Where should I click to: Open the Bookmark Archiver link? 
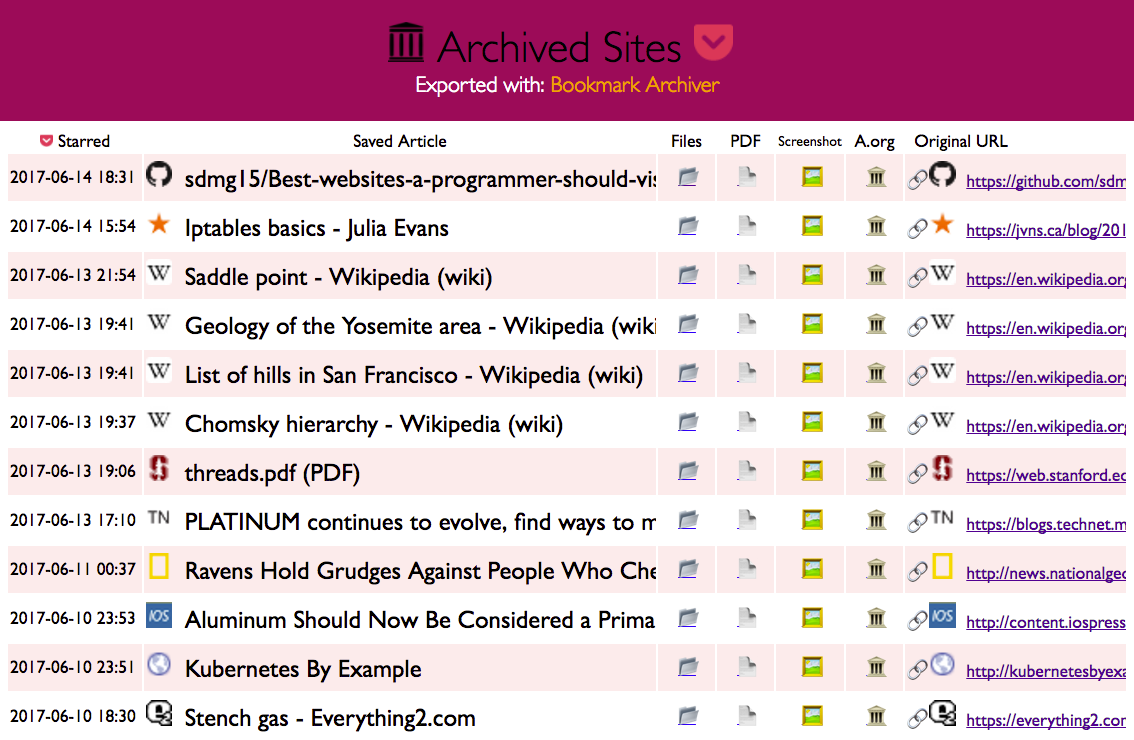(634, 85)
